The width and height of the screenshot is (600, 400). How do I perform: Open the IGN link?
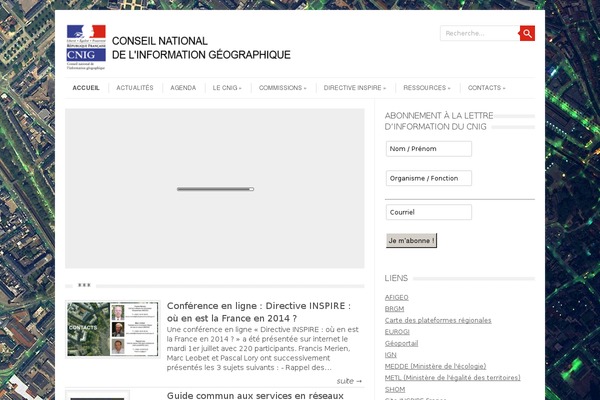(390, 355)
